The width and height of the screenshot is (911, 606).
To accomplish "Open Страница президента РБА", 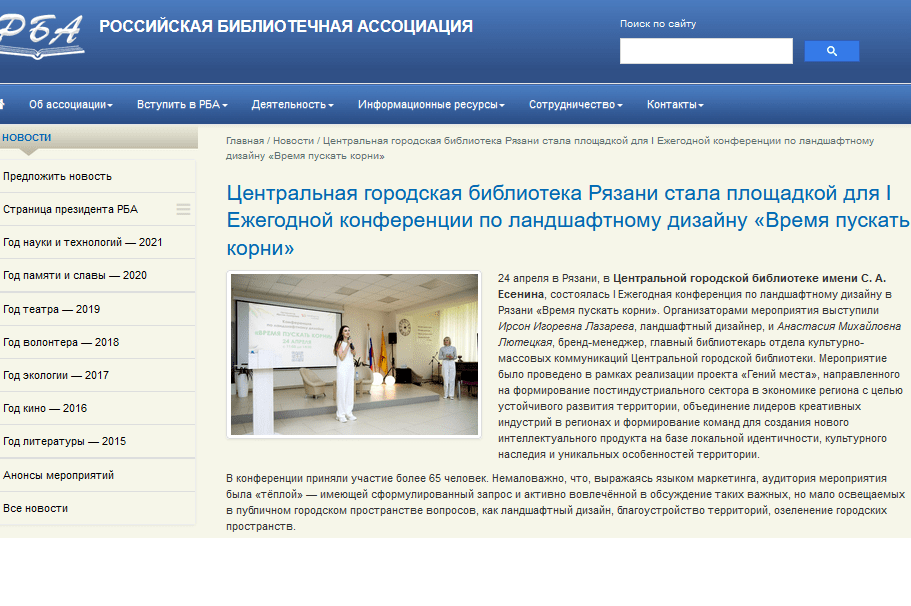I will pyautogui.click(x=70, y=209).
